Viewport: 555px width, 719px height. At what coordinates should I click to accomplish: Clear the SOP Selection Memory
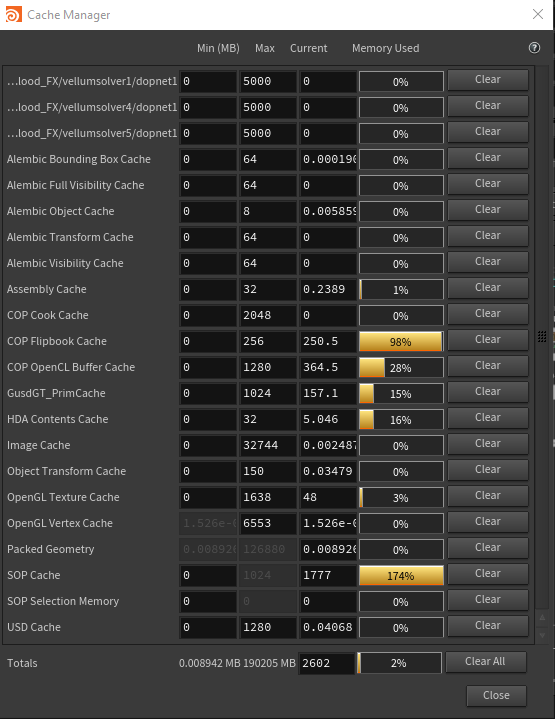coord(488,600)
